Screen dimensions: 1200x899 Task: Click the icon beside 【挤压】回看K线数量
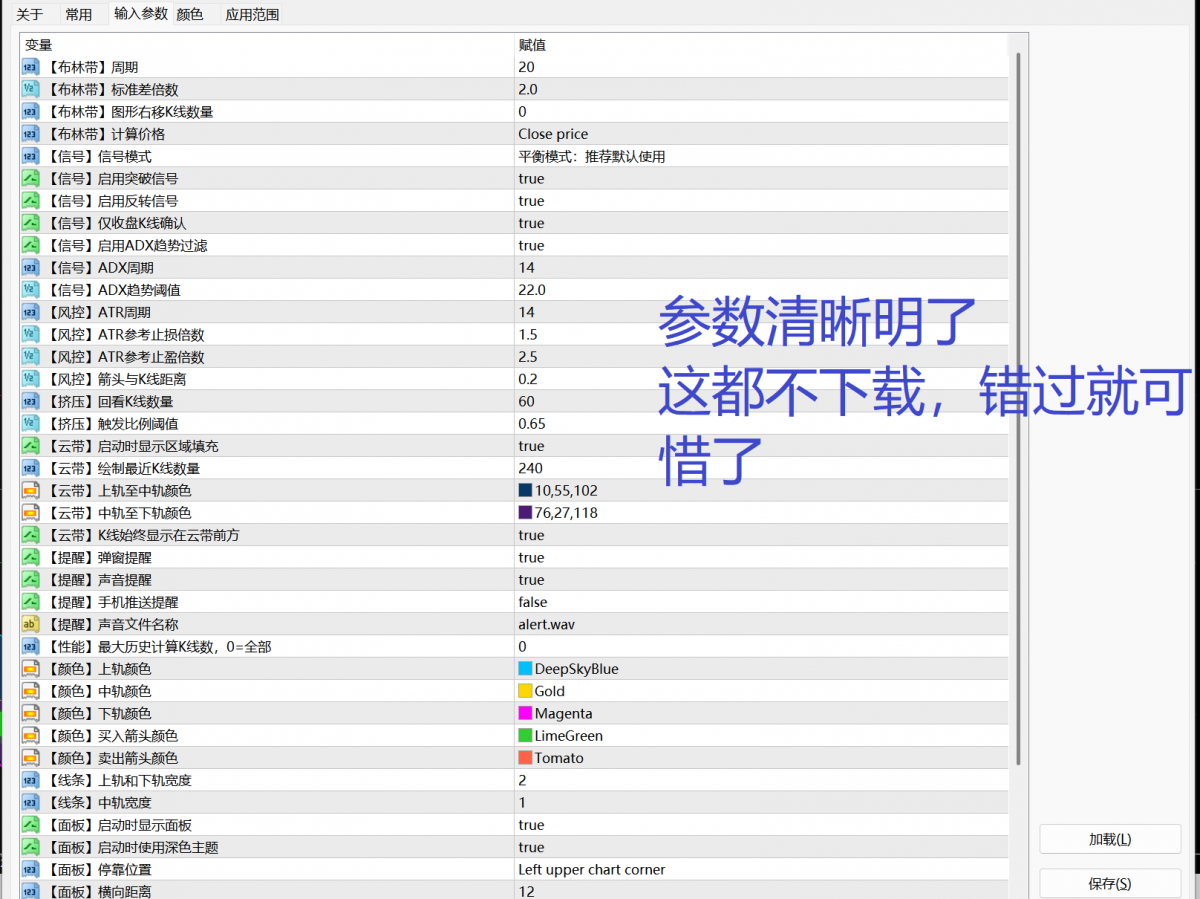click(30, 401)
